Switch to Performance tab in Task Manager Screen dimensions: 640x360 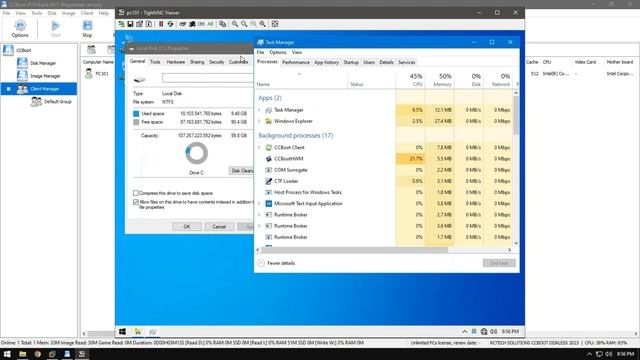pos(296,62)
